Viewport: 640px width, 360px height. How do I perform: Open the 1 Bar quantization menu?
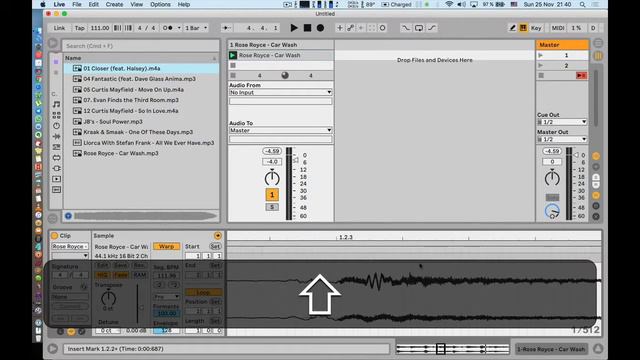click(196, 28)
